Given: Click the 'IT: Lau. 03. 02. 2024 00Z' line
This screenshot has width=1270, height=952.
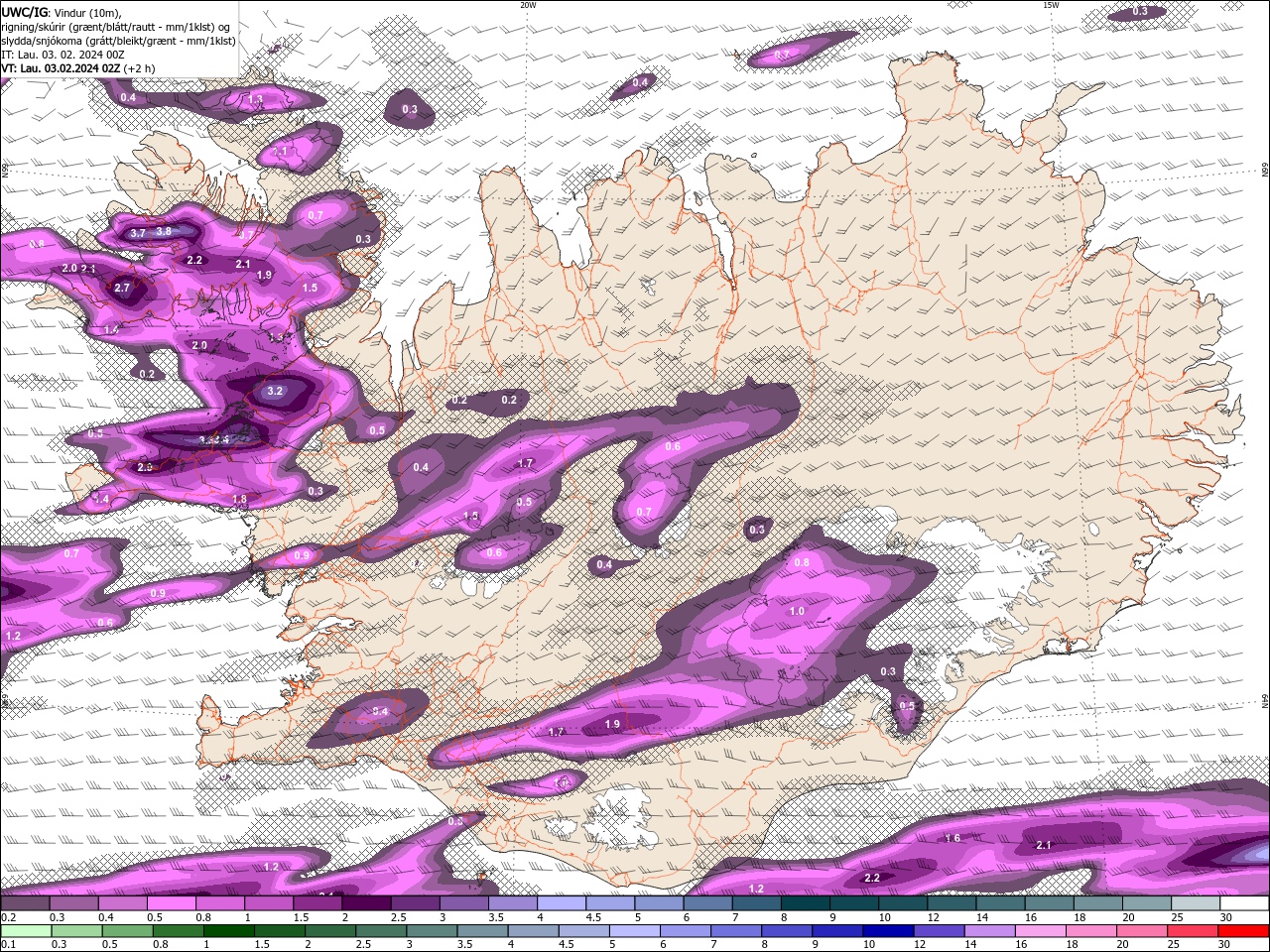Looking at the screenshot, I should click(x=63, y=55).
